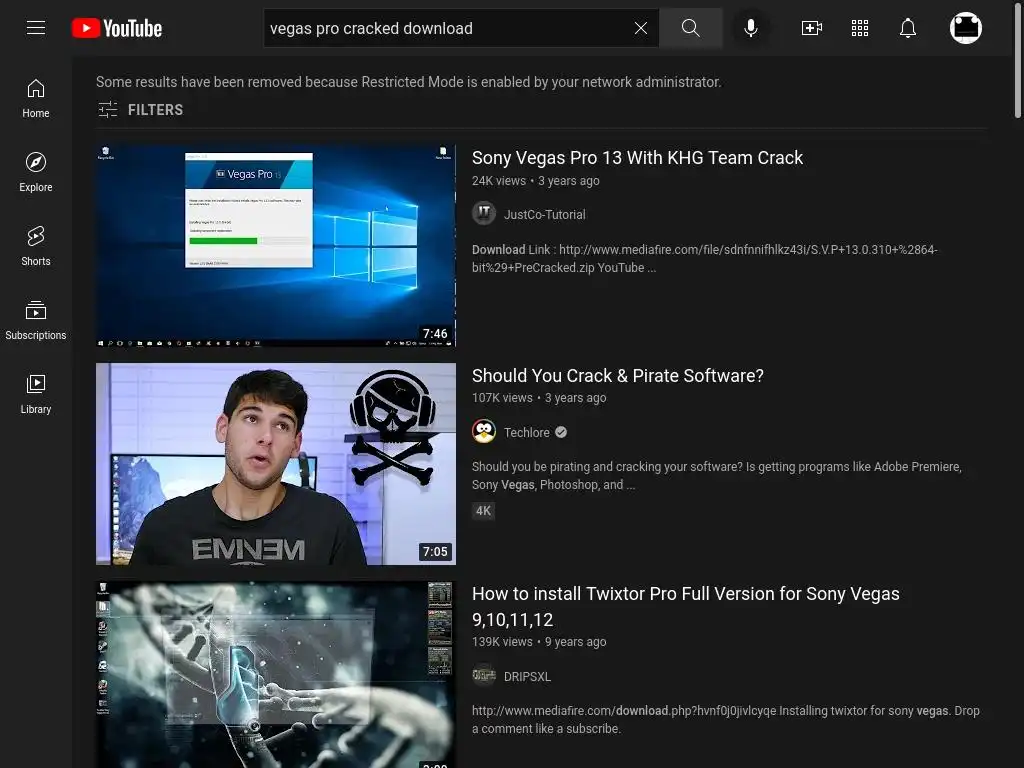Click the 7:46 duration badge
The height and width of the screenshot is (768, 1024).
point(435,334)
